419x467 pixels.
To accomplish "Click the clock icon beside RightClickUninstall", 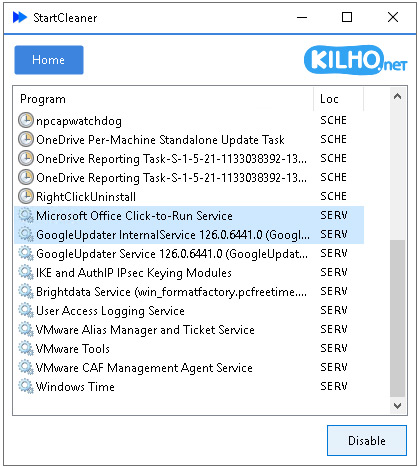I will point(26,196).
